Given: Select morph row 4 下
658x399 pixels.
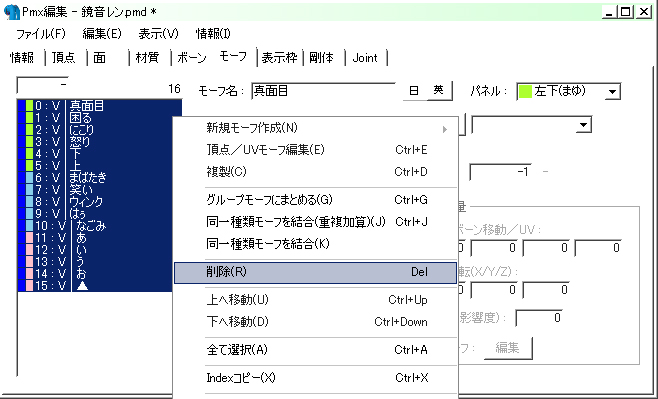Looking at the screenshot, I should 95,154.
